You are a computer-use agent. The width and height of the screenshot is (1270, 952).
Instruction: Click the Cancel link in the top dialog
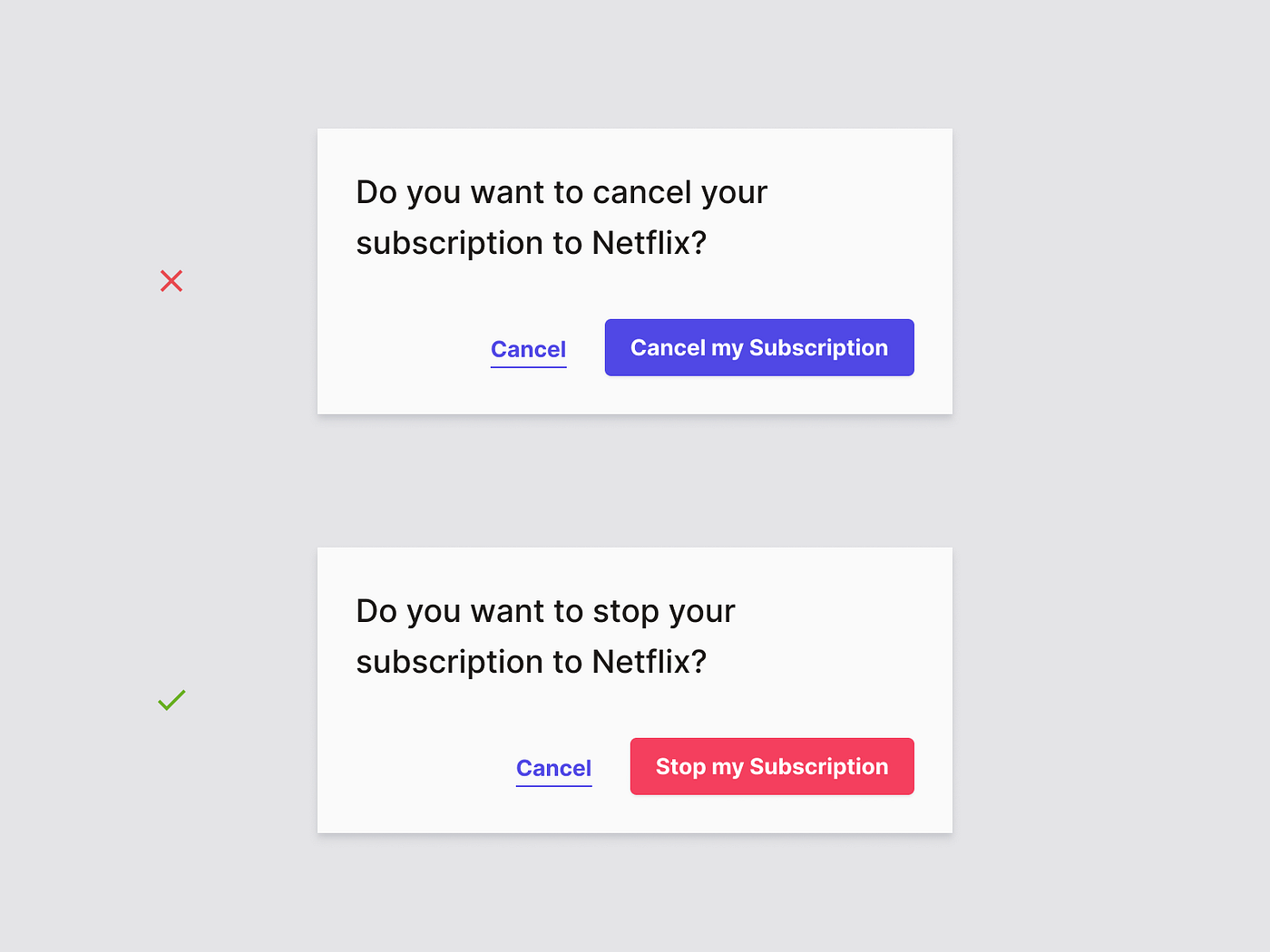pyautogui.click(x=528, y=349)
